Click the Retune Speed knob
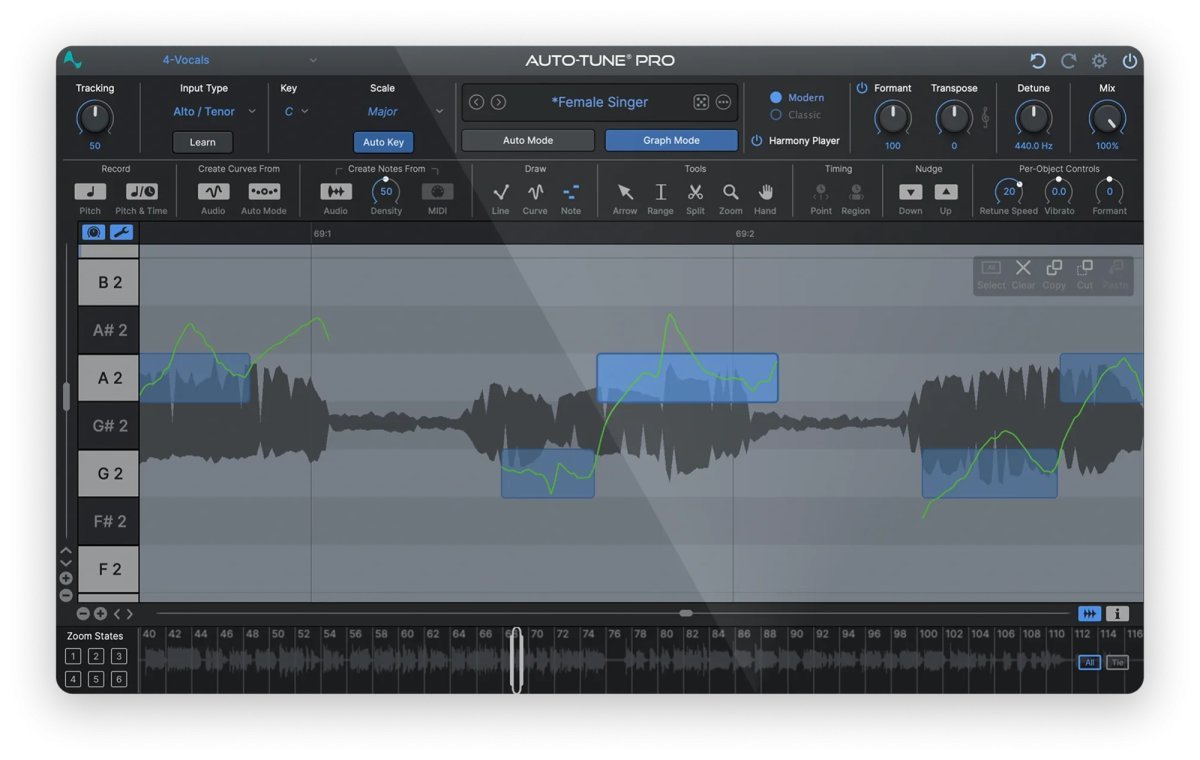 (x=1009, y=191)
